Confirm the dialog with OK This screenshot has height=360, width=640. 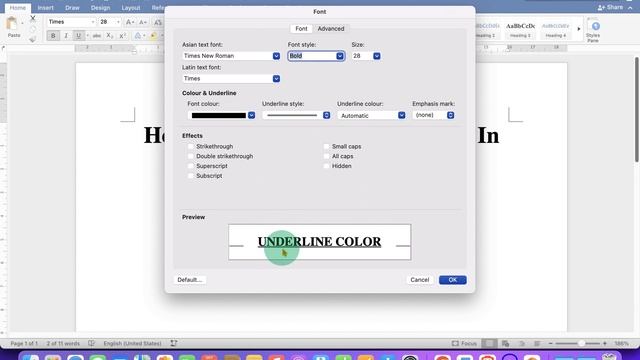(x=453, y=280)
